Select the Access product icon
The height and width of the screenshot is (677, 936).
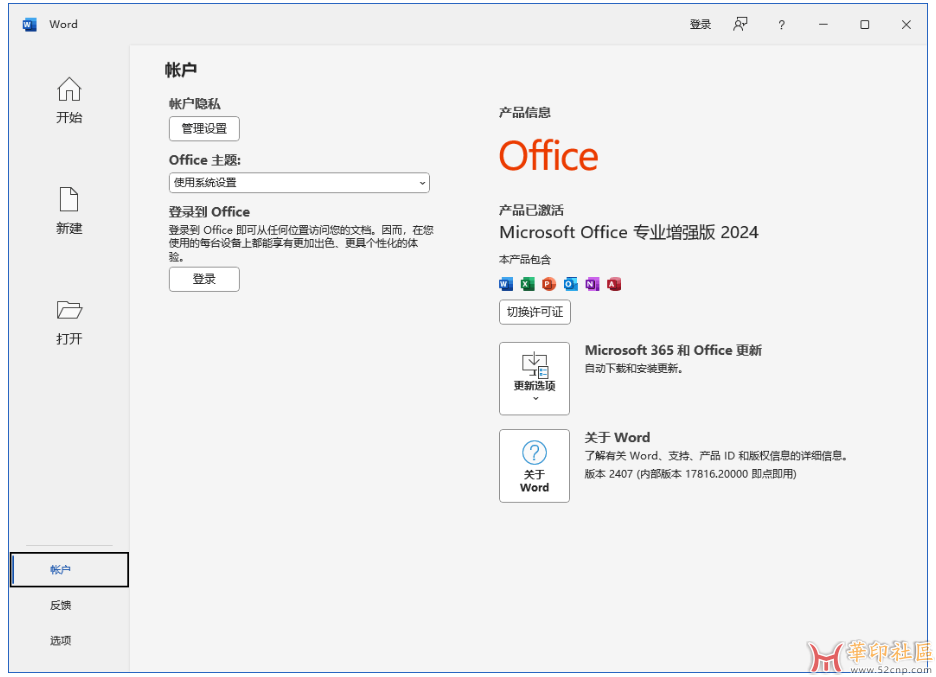[x=613, y=284]
